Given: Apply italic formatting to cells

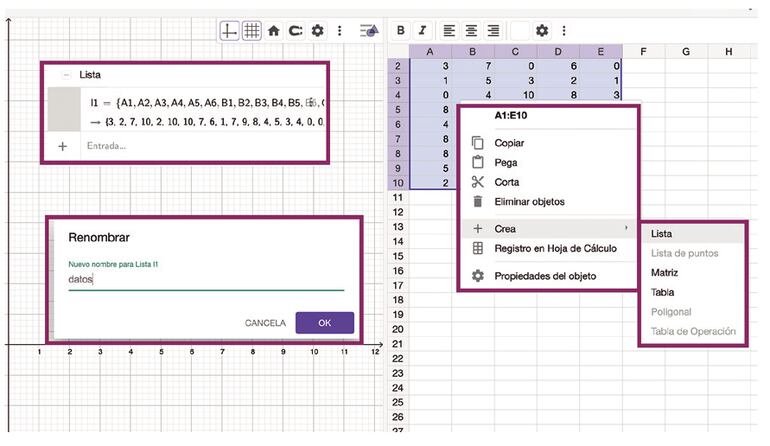Looking at the screenshot, I should 422,30.
